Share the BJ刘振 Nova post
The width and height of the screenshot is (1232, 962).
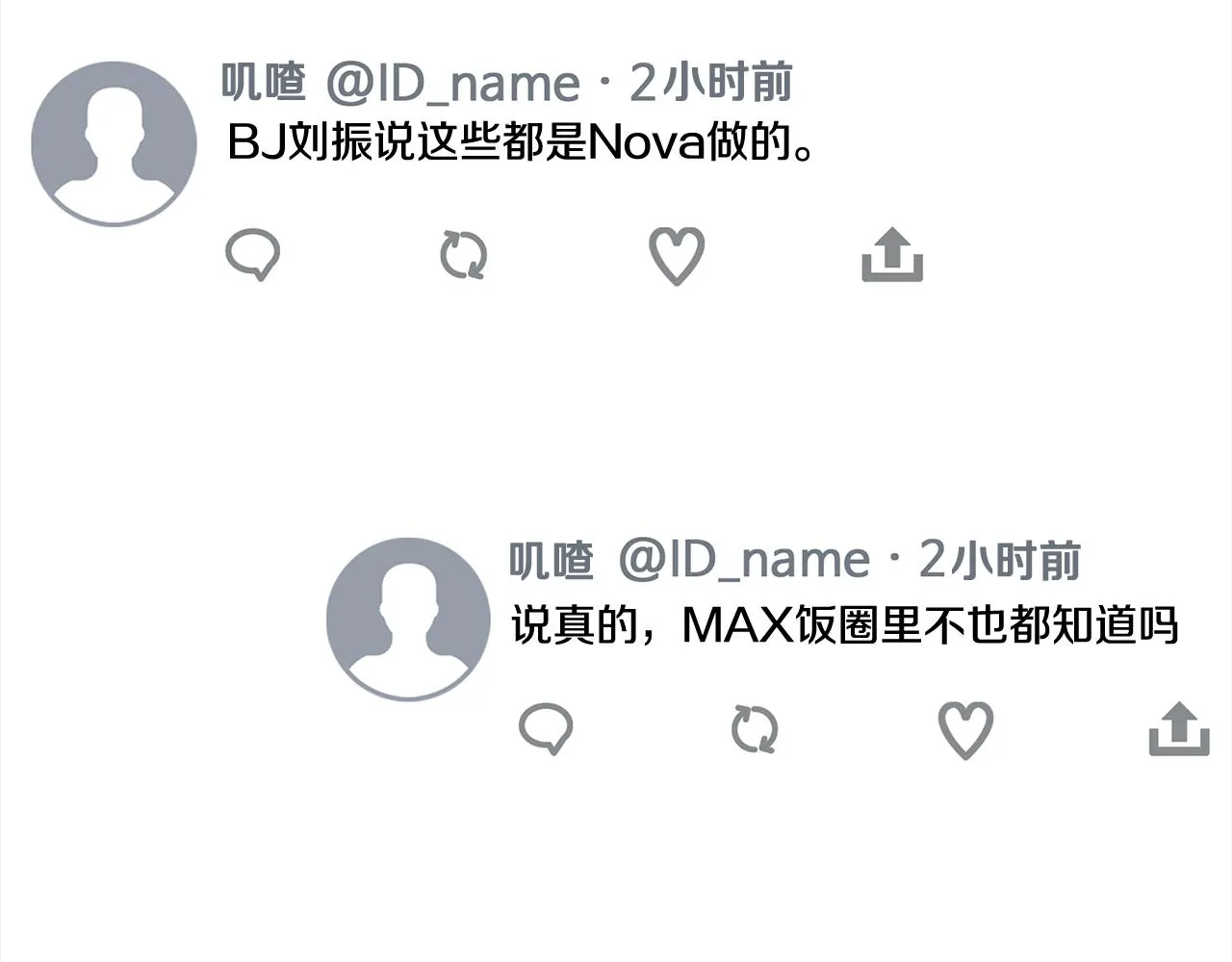pyautogui.click(x=892, y=255)
